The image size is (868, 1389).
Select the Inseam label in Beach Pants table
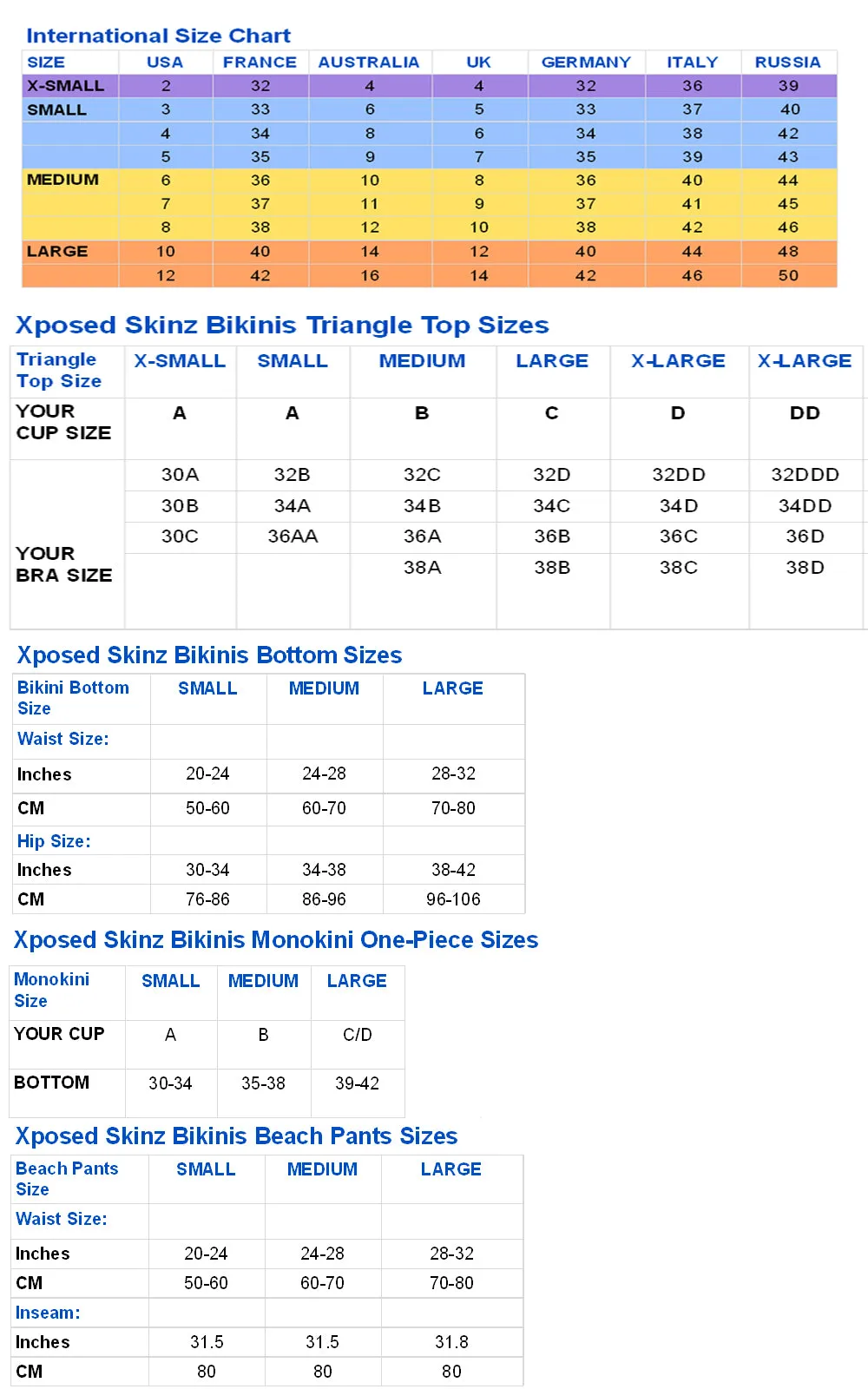[48, 1313]
